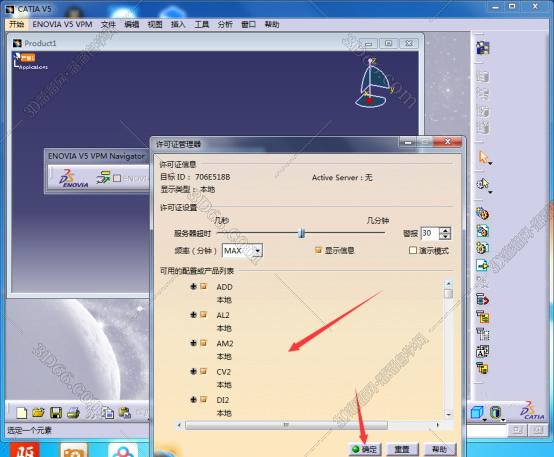Viewport: 554px width, 457px height.
Task: Toggle the 显示信息 checkbox
Action: (318, 250)
